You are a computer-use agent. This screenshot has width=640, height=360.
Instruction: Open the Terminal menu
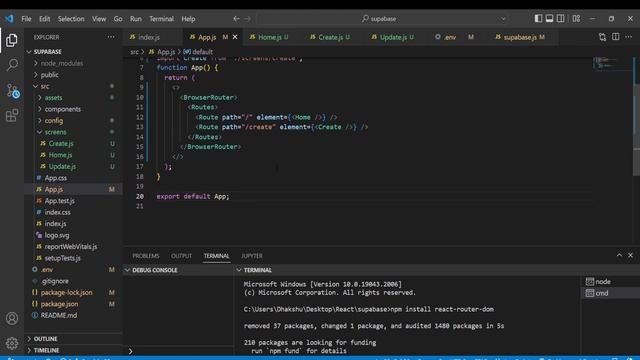point(161,19)
